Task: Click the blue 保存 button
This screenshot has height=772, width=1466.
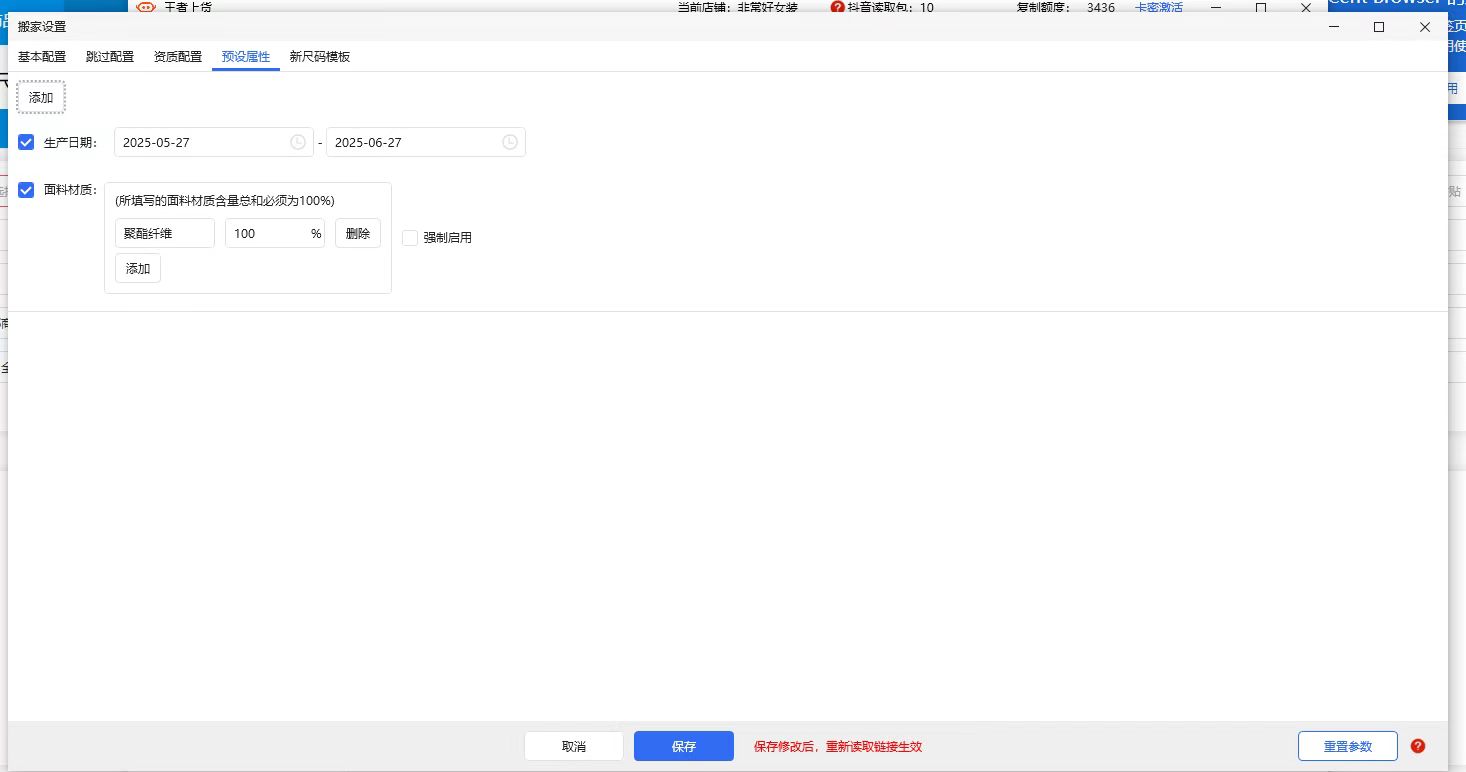Action: click(684, 746)
